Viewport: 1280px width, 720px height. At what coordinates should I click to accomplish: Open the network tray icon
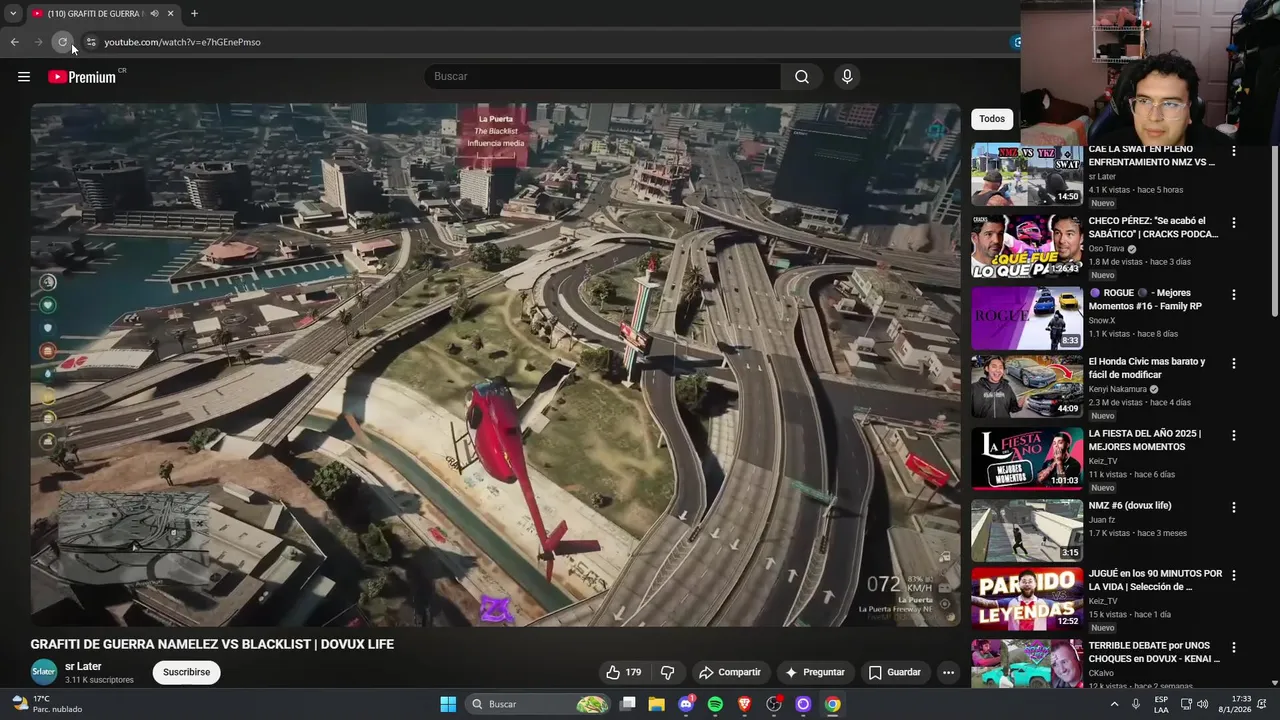pyautogui.click(x=1186, y=704)
